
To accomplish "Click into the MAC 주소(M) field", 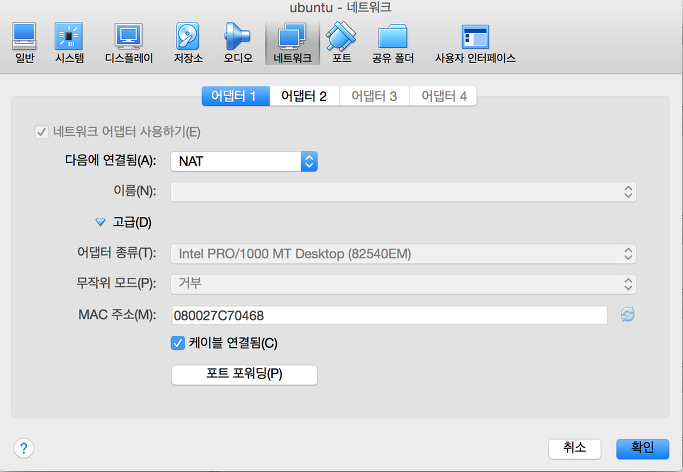I will coord(389,315).
